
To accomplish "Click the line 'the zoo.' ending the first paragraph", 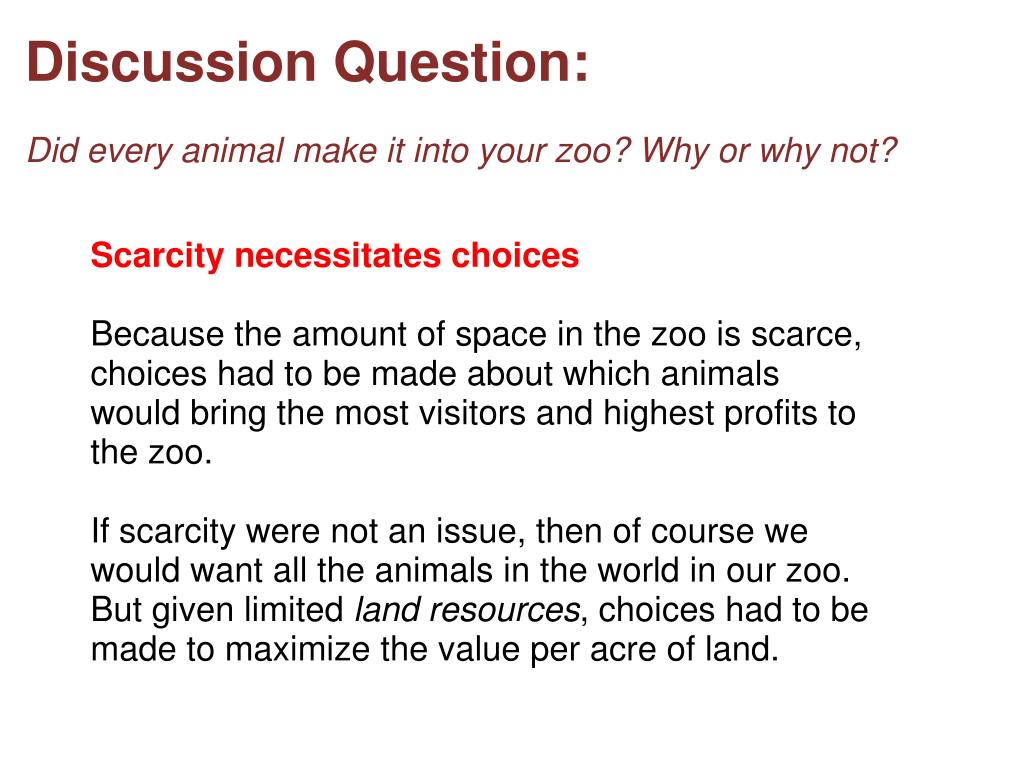I will point(151,452).
